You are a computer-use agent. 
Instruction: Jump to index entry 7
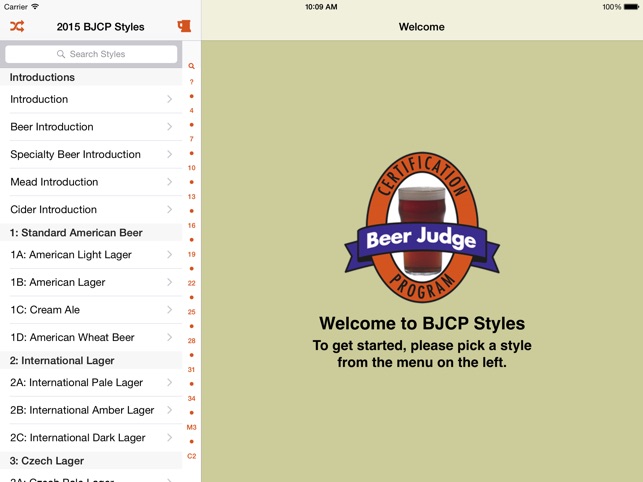point(192,139)
